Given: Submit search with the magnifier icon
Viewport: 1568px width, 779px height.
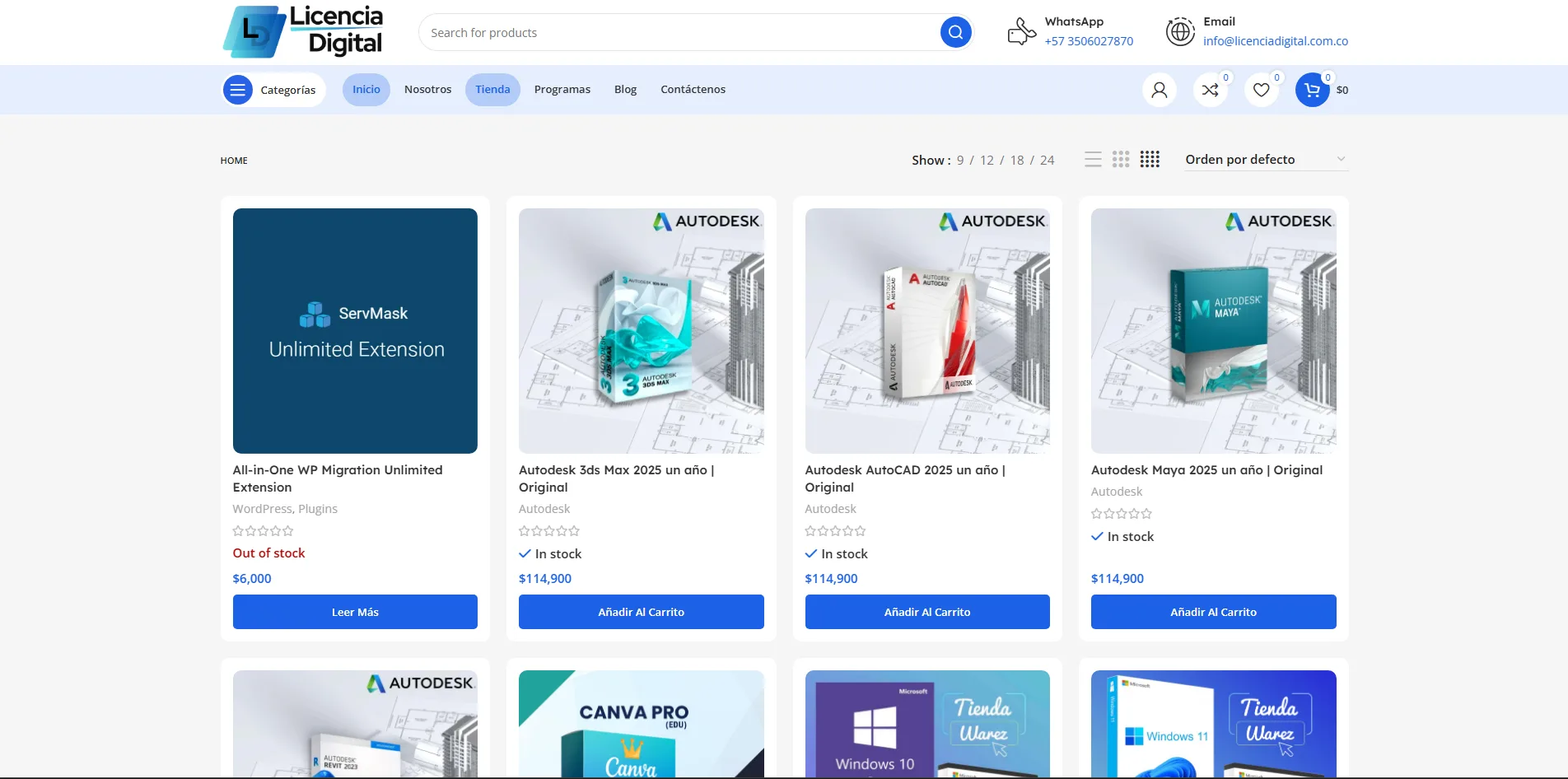Looking at the screenshot, I should pyautogui.click(x=955, y=32).
